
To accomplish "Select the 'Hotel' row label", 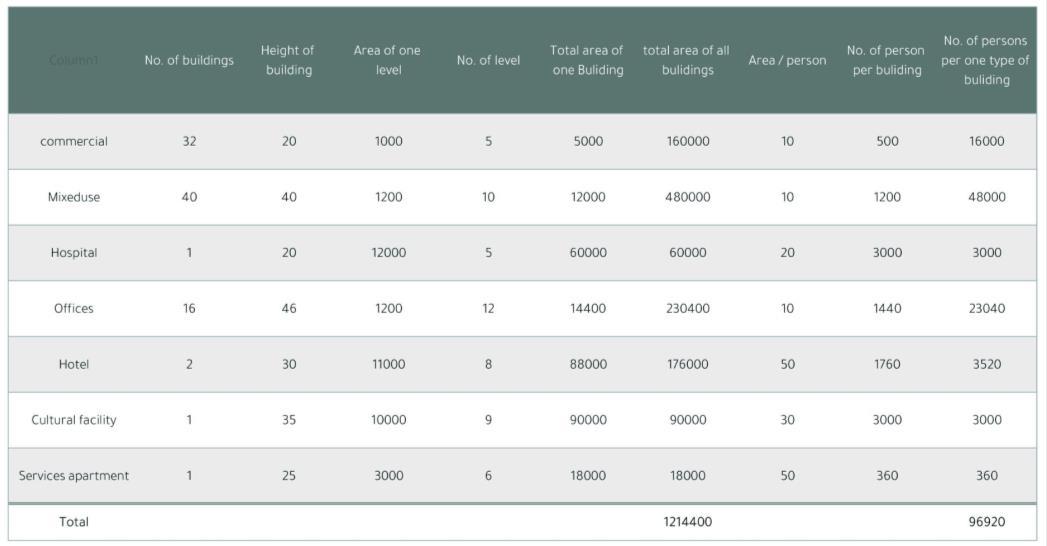I will [x=74, y=364].
